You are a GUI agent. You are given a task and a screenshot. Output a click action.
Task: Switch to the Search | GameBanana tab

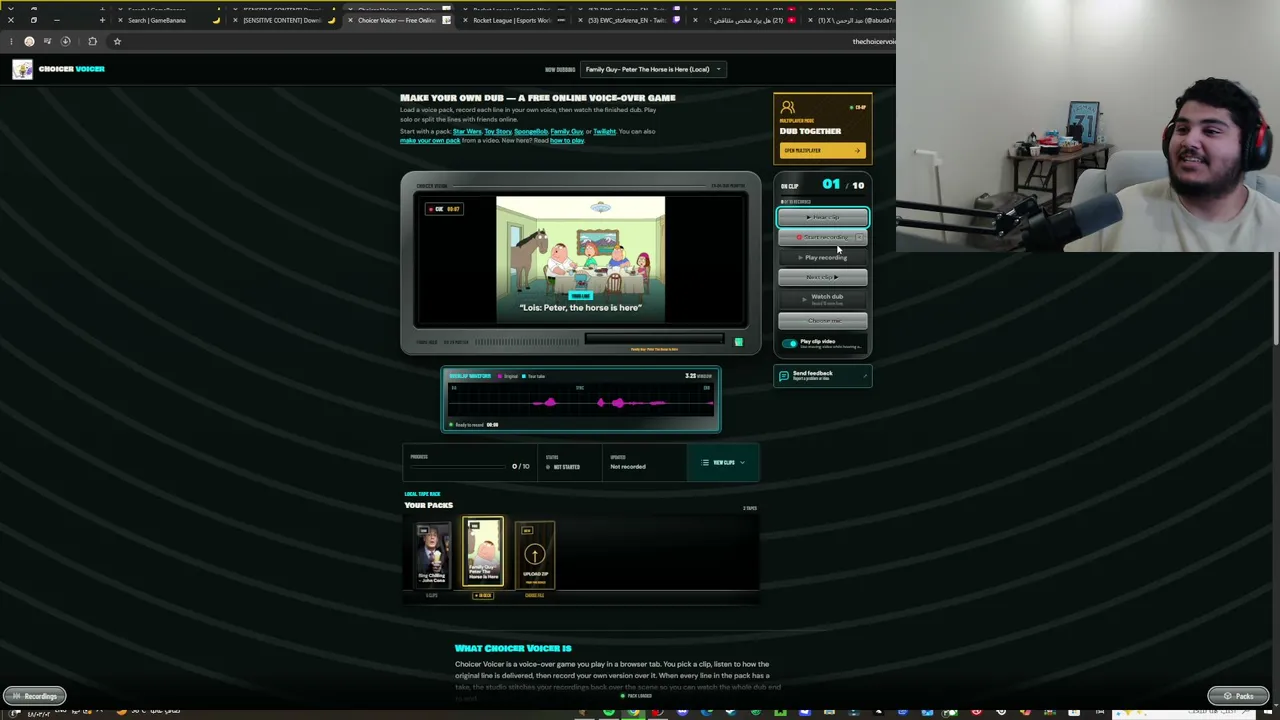pos(167,20)
